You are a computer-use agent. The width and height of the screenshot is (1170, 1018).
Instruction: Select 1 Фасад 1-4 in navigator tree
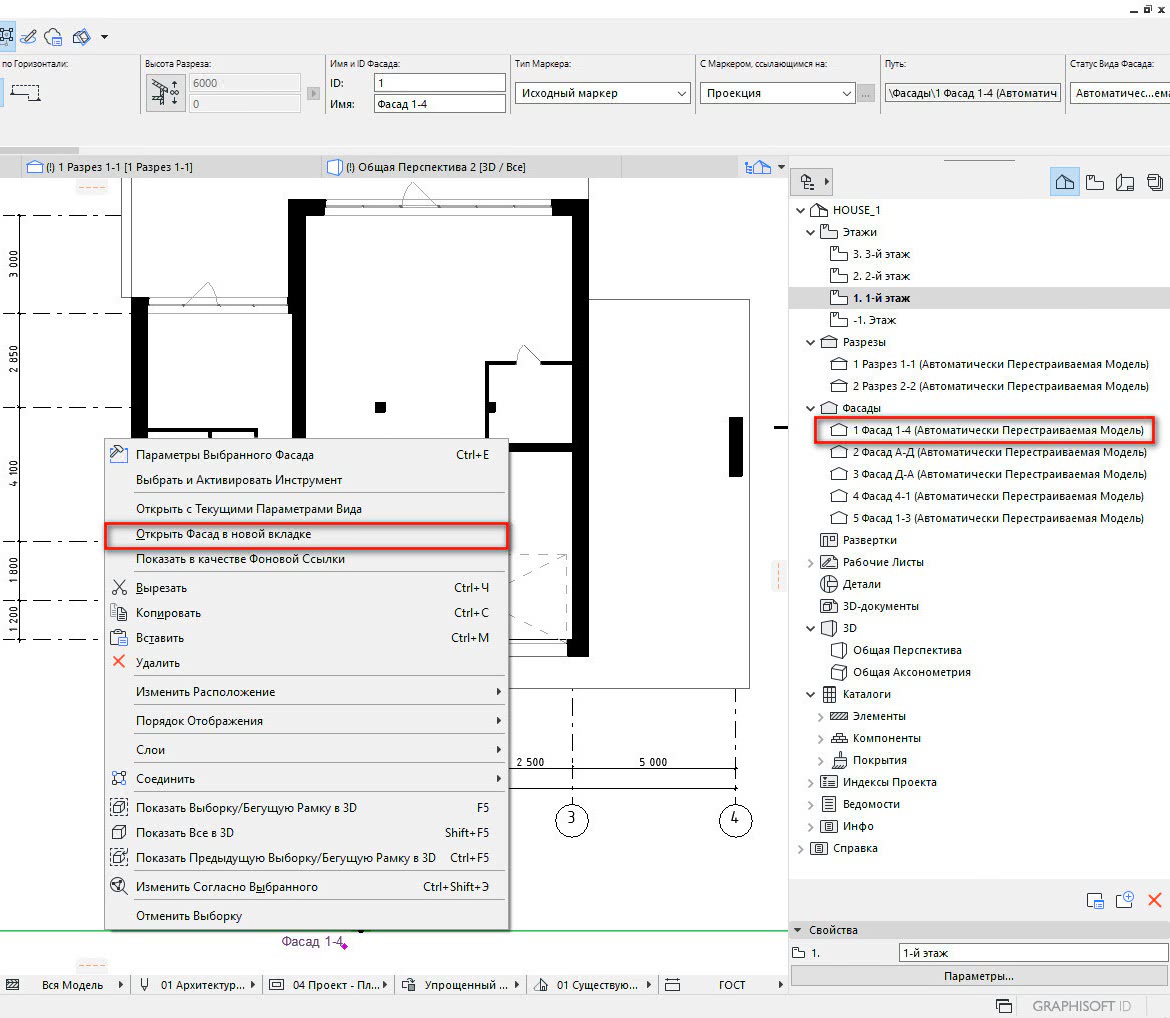tap(997, 430)
